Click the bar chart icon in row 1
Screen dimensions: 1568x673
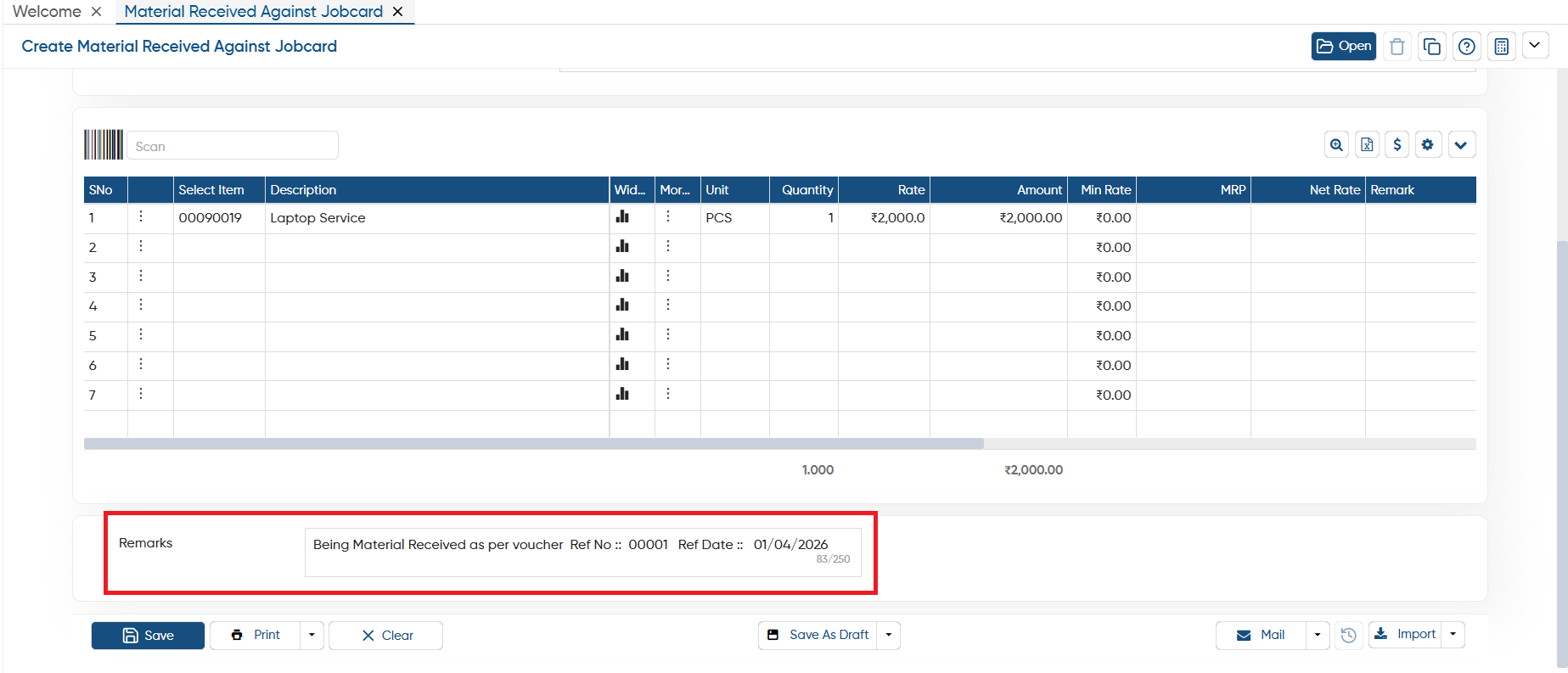(x=622, y=217)
